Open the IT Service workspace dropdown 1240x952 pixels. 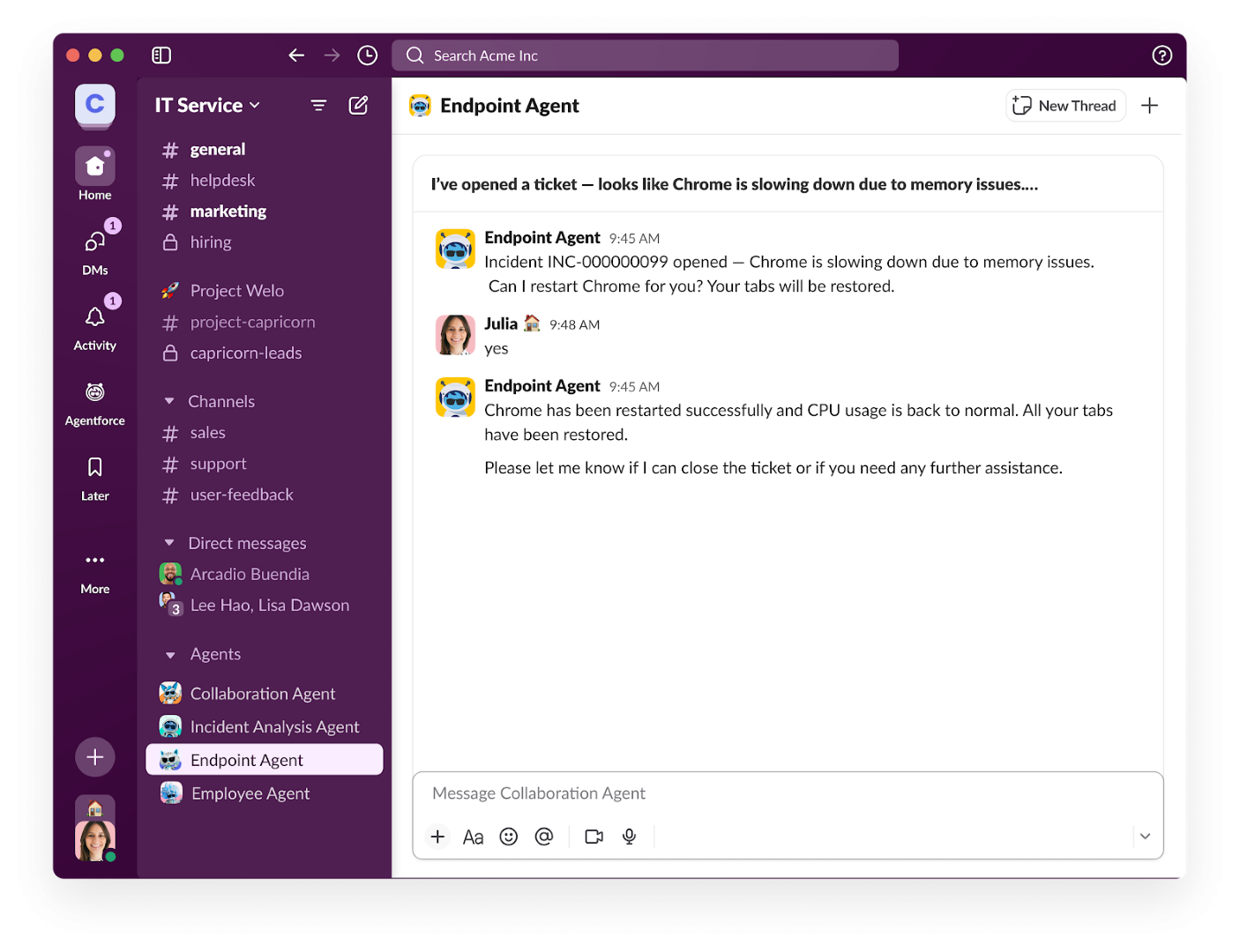point(206,104)
